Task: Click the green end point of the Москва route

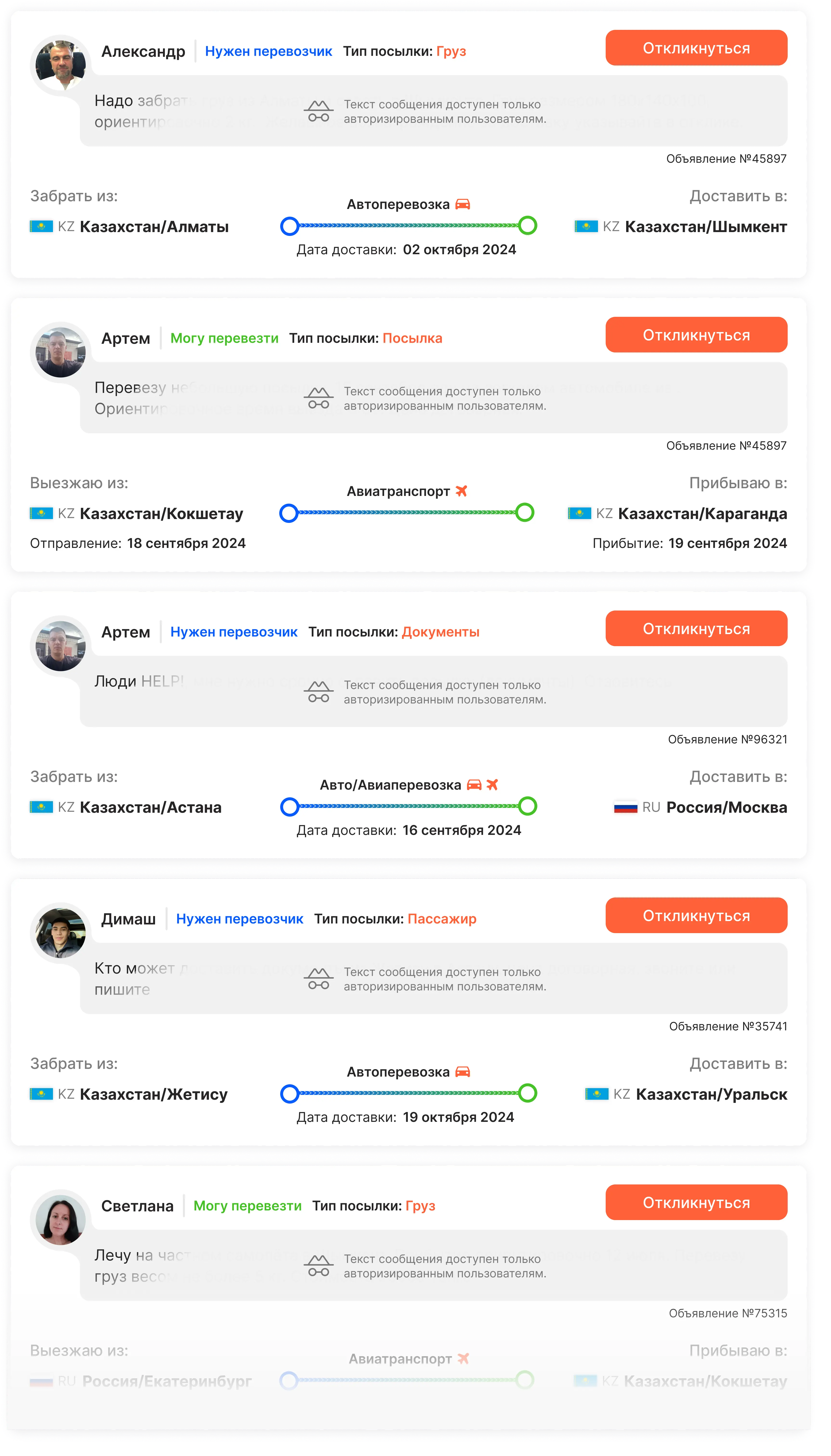Action: click(x=537, y=820)
